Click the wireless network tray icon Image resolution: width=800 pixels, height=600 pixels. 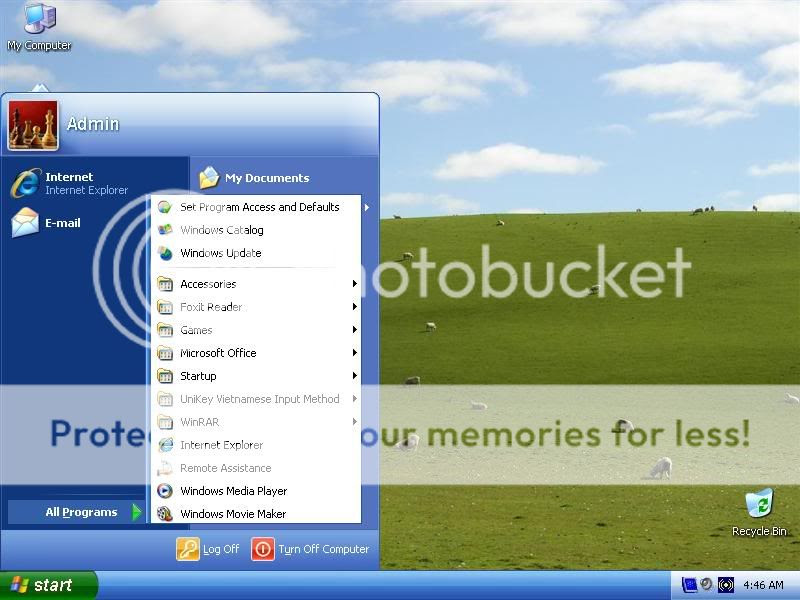pyautogui.click(x=726, y=585)
